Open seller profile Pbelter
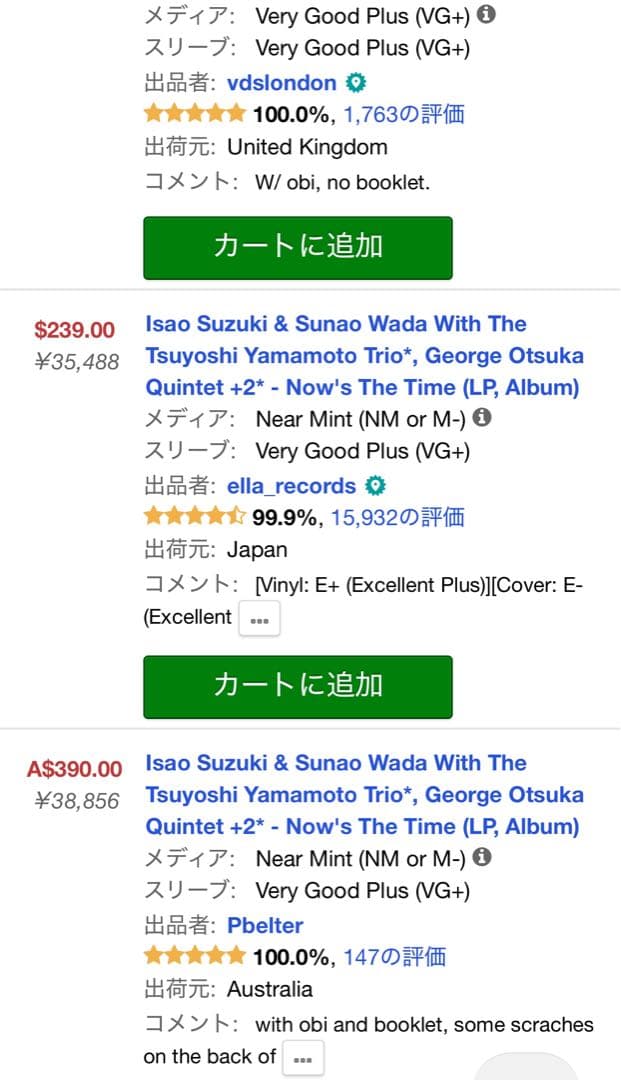 (x=265, y=925)
